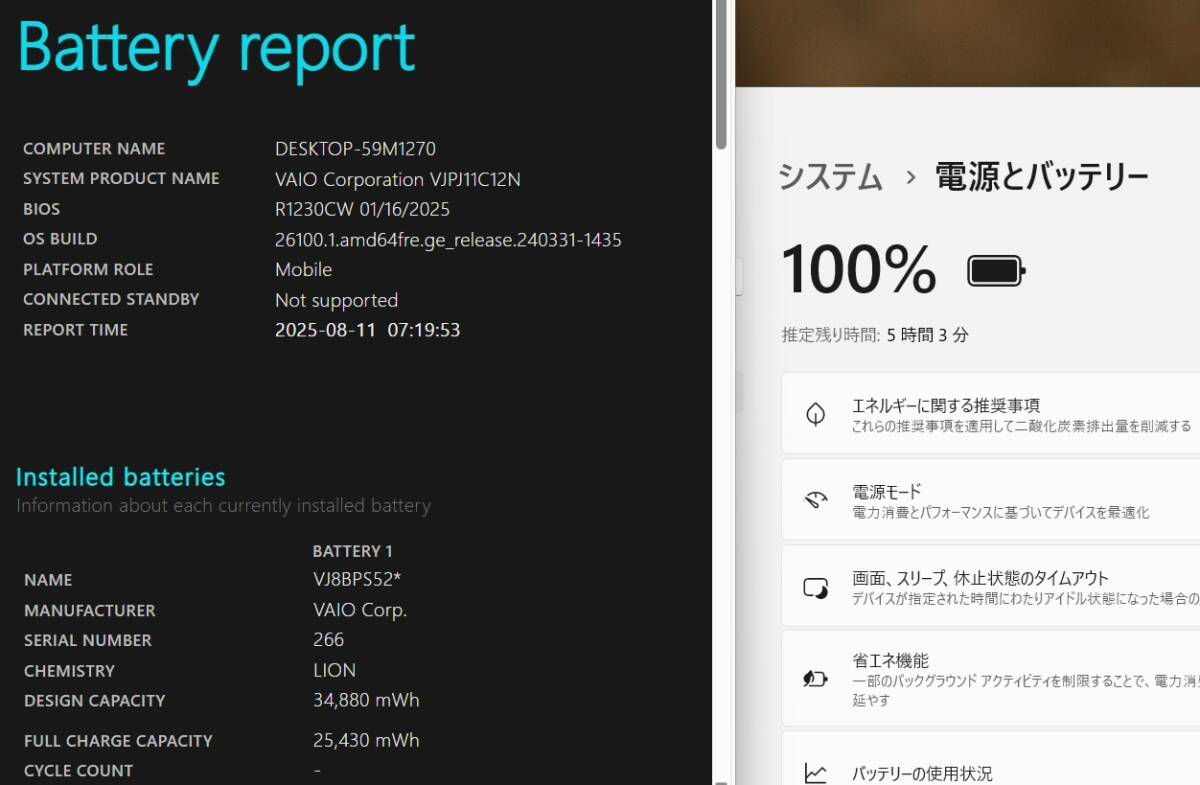Click the DESIGN CAPACITY label
Screen dimensions: 1200x785
(x=95, y=701)
